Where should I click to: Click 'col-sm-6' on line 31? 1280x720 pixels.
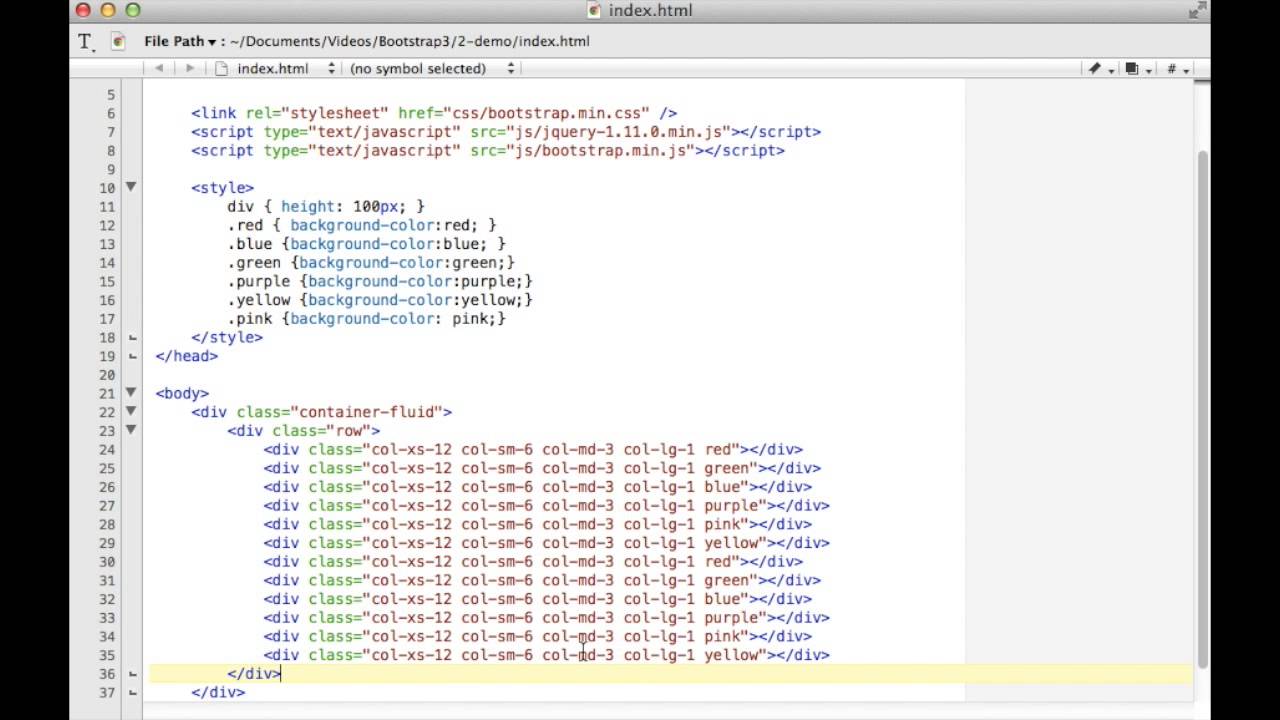coord(497,580)
